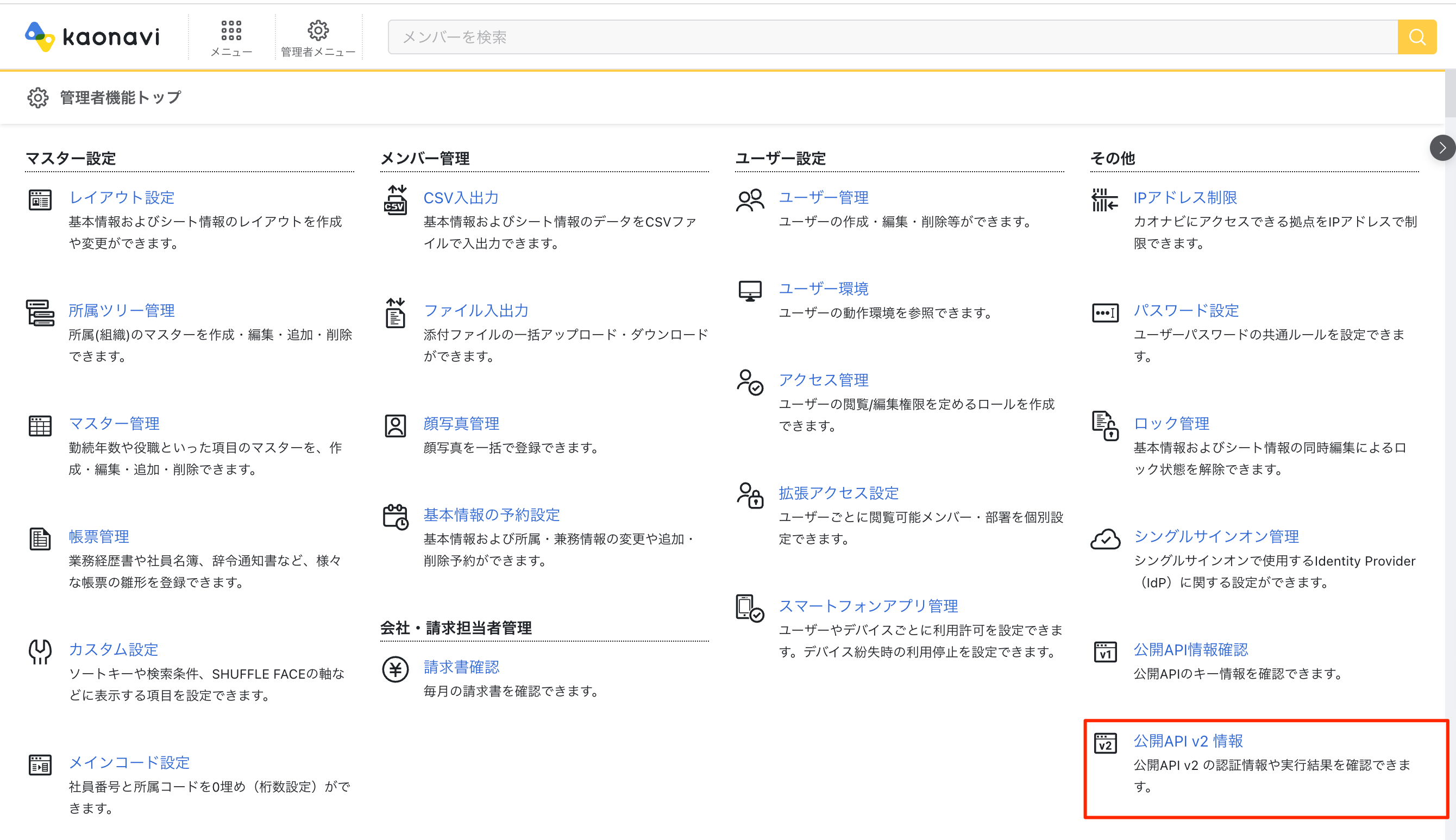Click the スマートフォンアプリ管理 phone icon
Image resolution: width=1456 pixels, height=840 pixels.
point(749,608)
